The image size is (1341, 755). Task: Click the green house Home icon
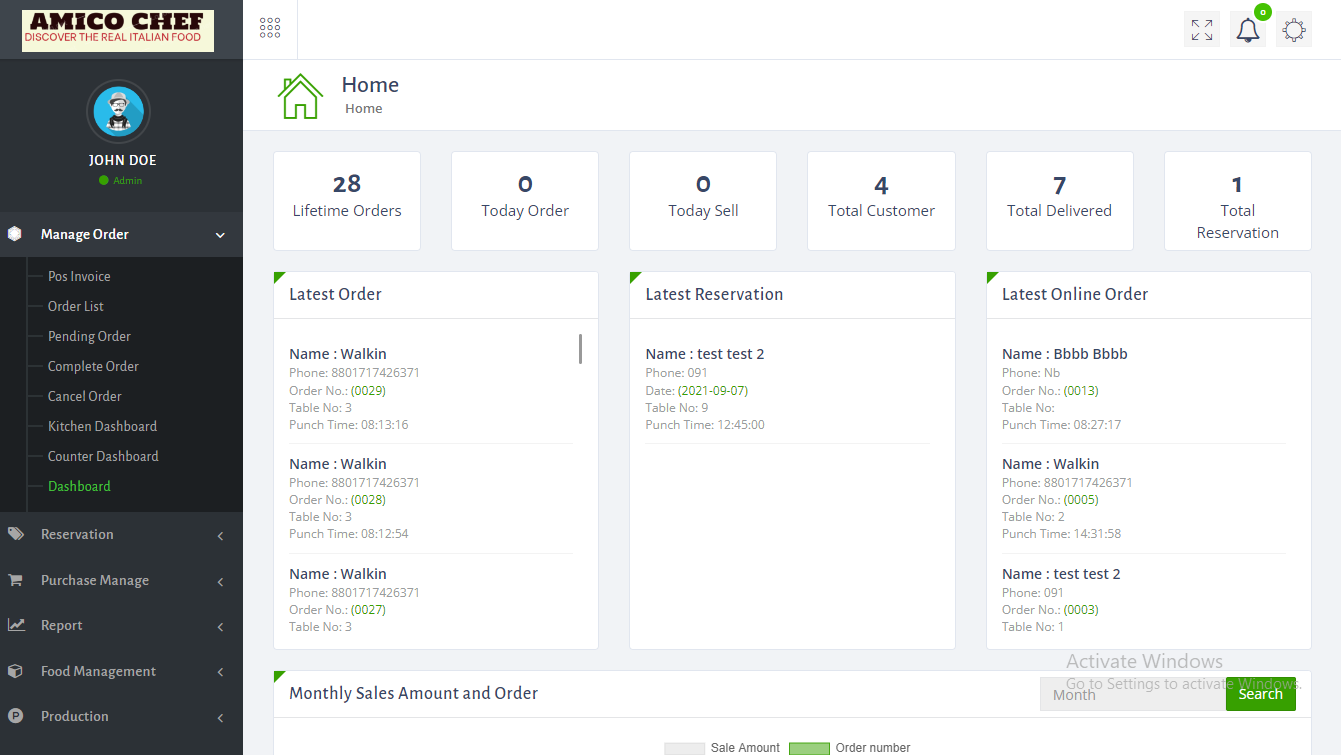pyautogui.click(x=299, y=96)
